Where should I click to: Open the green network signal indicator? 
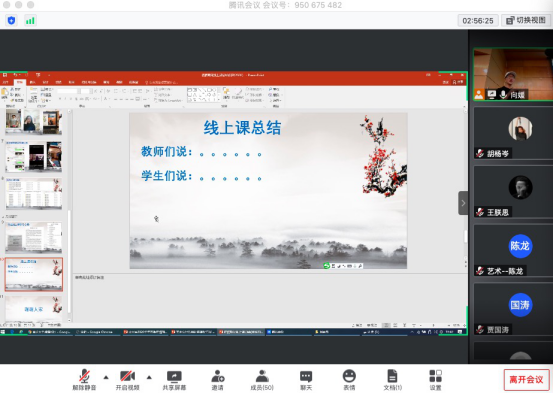[x=30, y=20]
